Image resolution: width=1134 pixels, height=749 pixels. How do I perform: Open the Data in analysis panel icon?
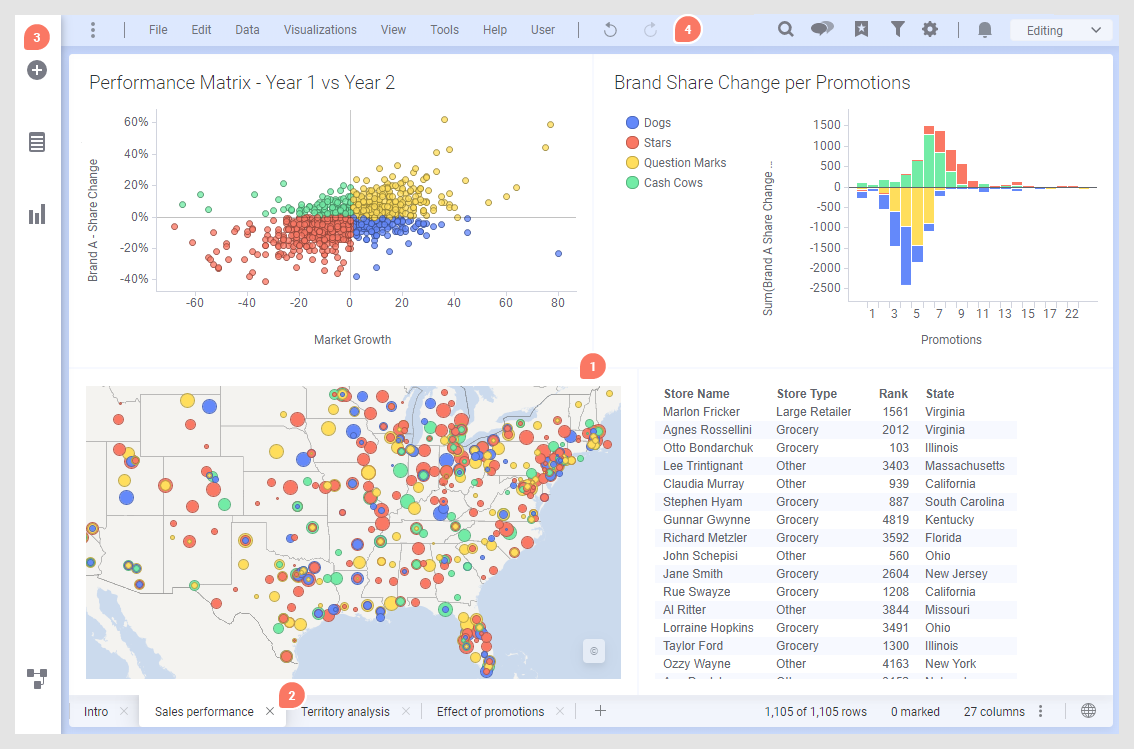coord(37,142)
